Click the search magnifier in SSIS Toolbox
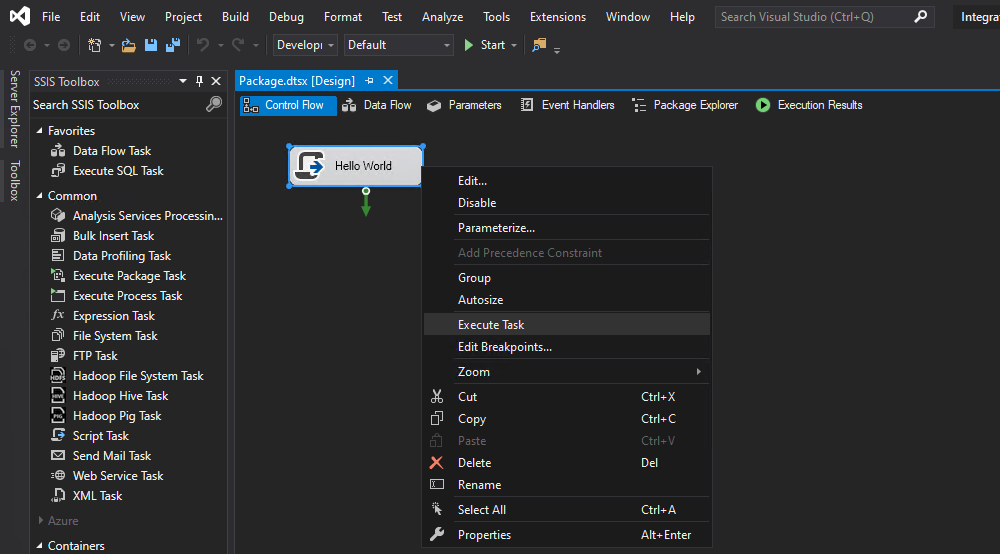The height and width of the screenshot is (554, 1000). point(214,105)
